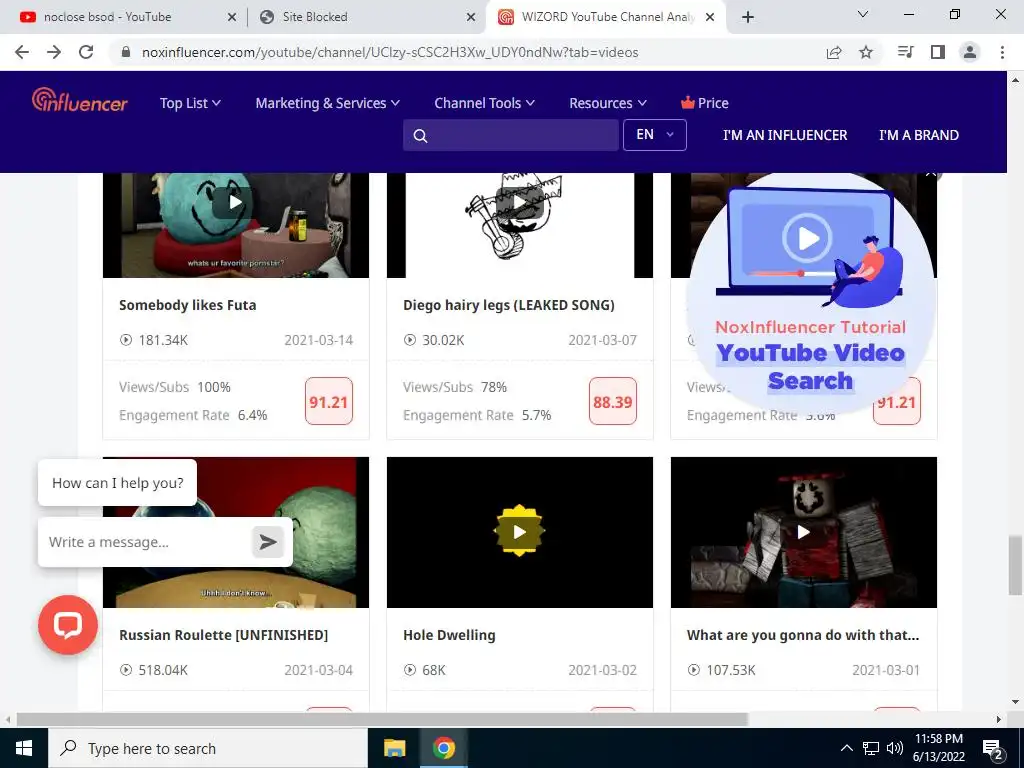Click the horizontal page scrollbar thumb
1024x768 pixels.
(382, 720)
